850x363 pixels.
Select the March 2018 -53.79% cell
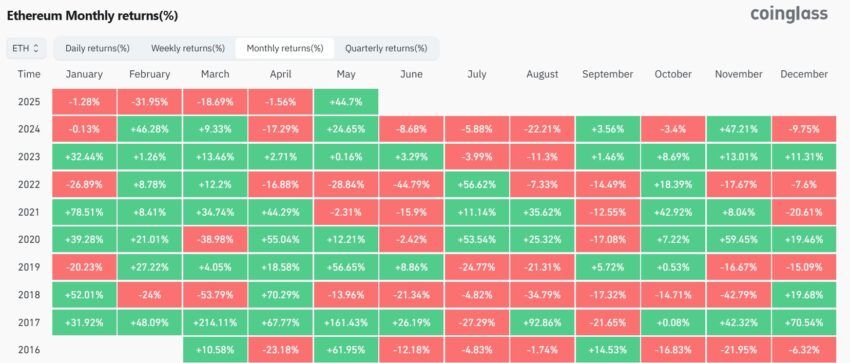215,295
